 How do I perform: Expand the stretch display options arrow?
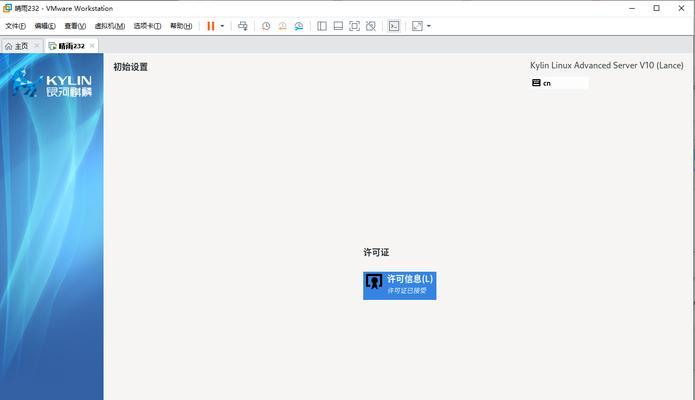coord(429,26)
